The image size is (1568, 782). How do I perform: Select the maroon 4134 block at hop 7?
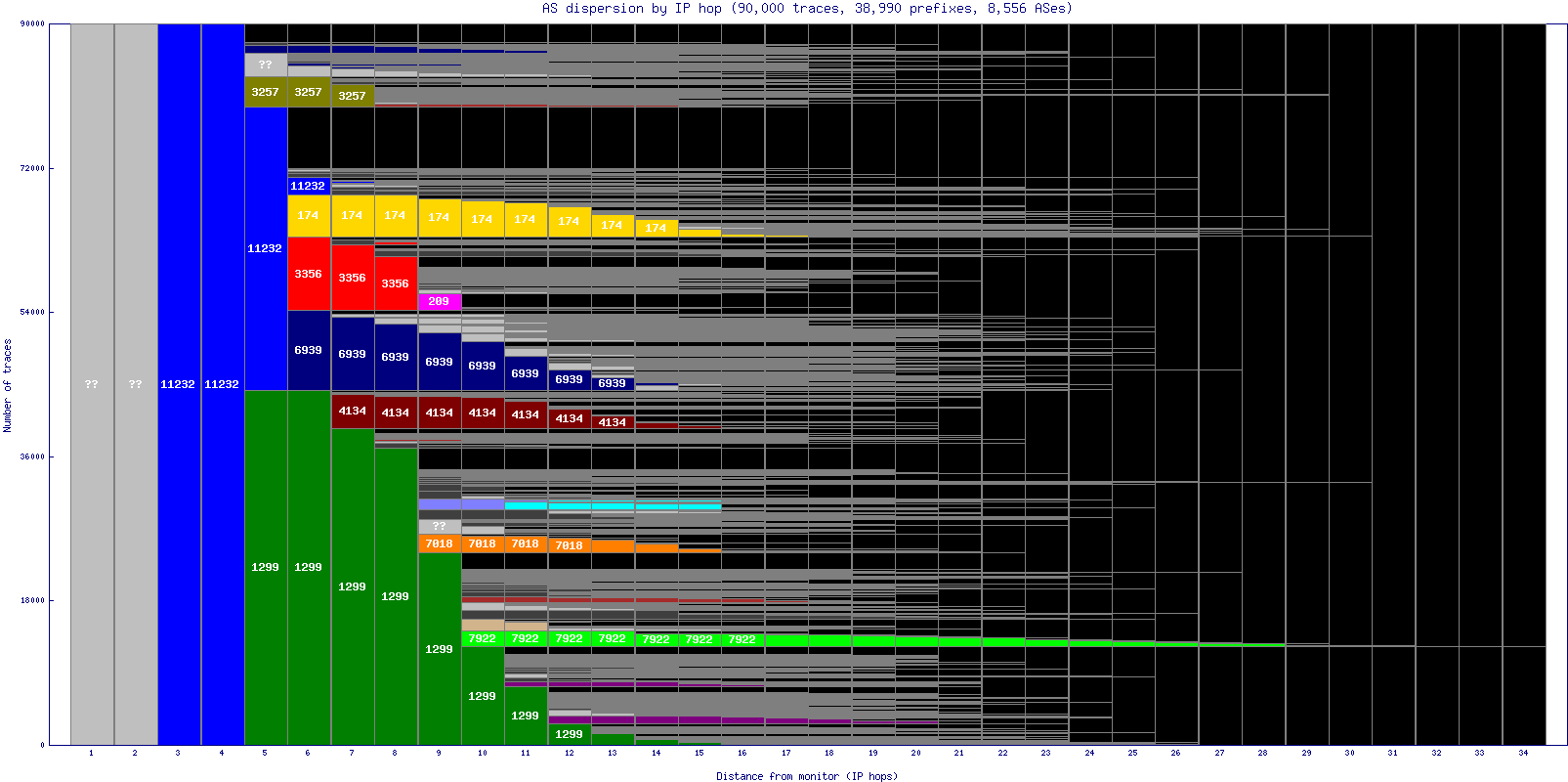tap(353, 411)
